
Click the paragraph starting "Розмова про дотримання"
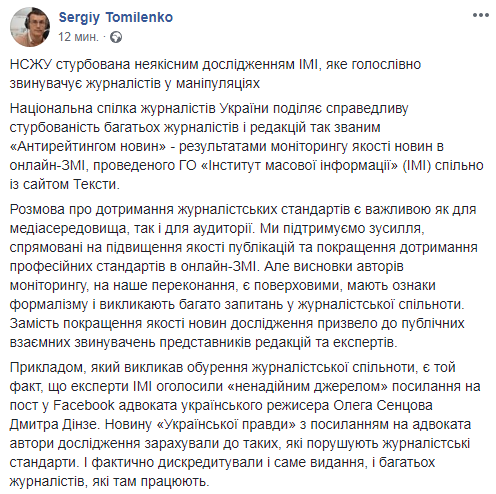[243, 276]
